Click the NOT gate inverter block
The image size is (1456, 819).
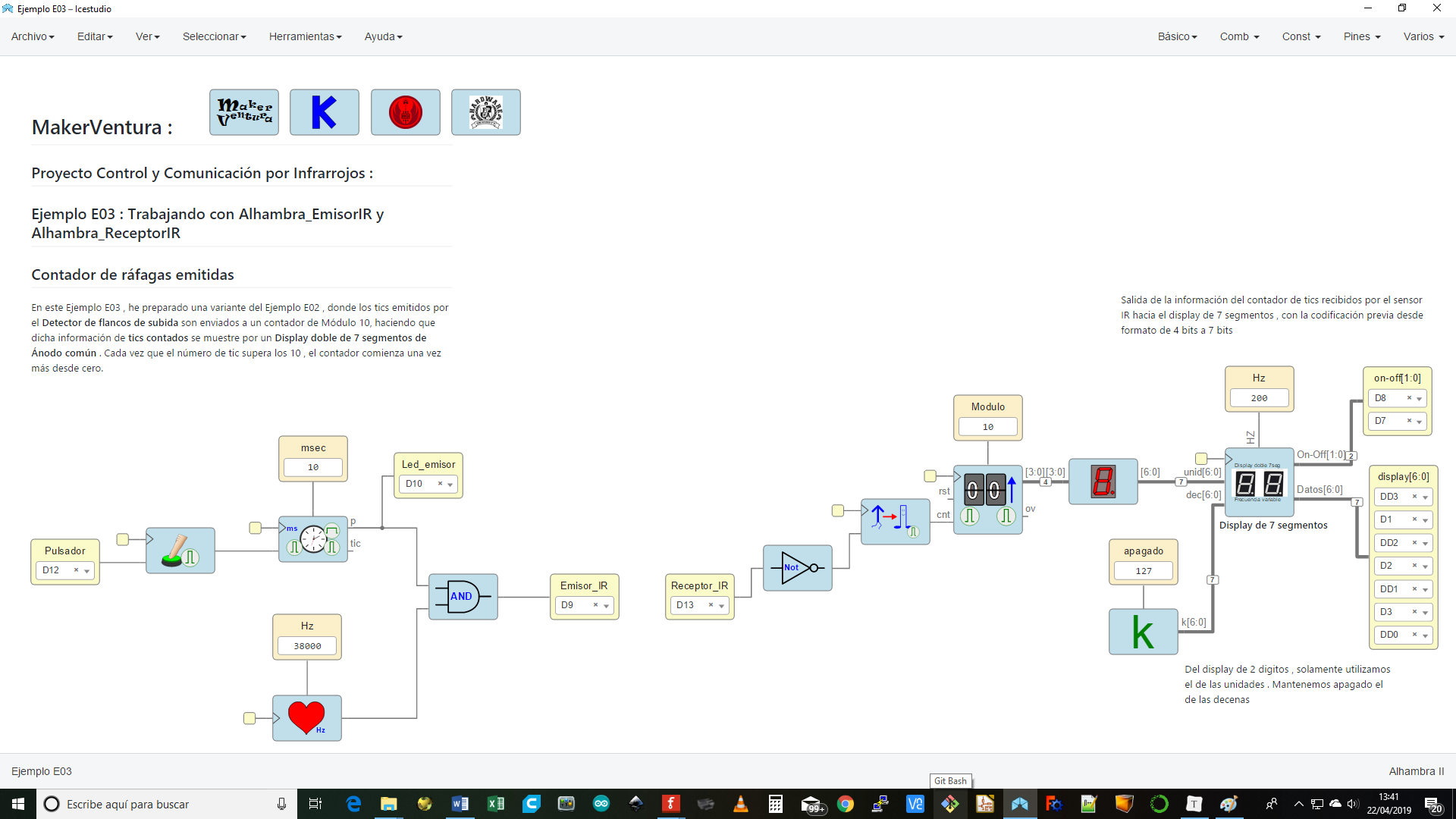797,567
